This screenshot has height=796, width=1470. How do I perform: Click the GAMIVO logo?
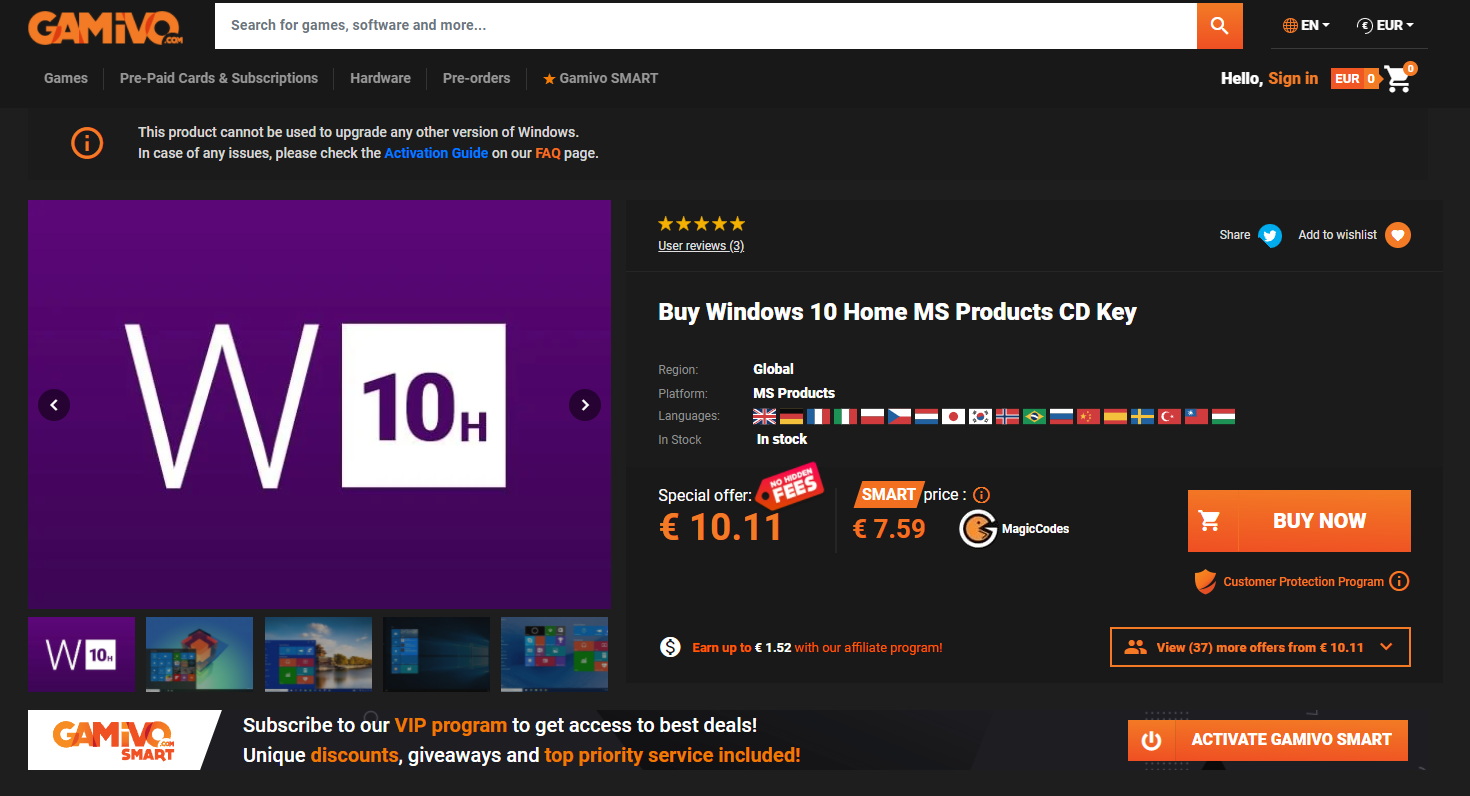pyautogui.click(x=105, y=27)
